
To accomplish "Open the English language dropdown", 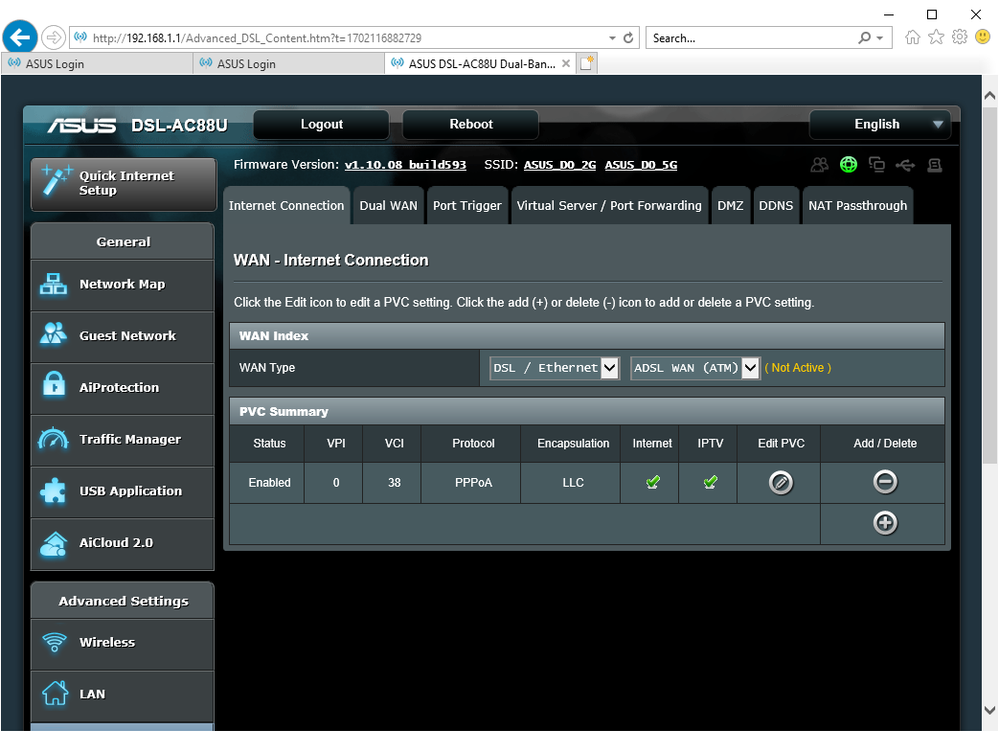I will point(879,125).
